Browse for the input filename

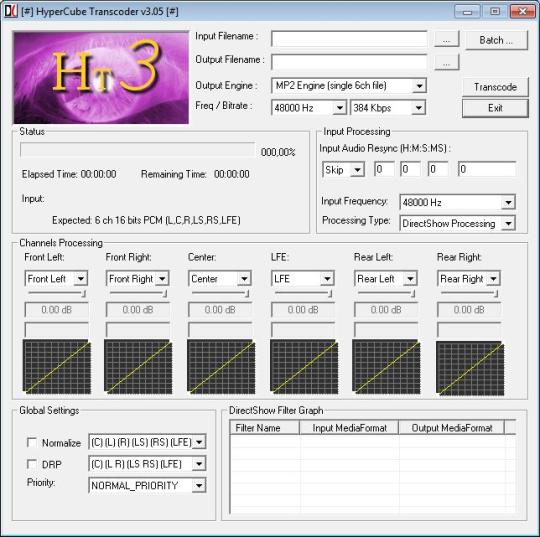tap(447, 39)
